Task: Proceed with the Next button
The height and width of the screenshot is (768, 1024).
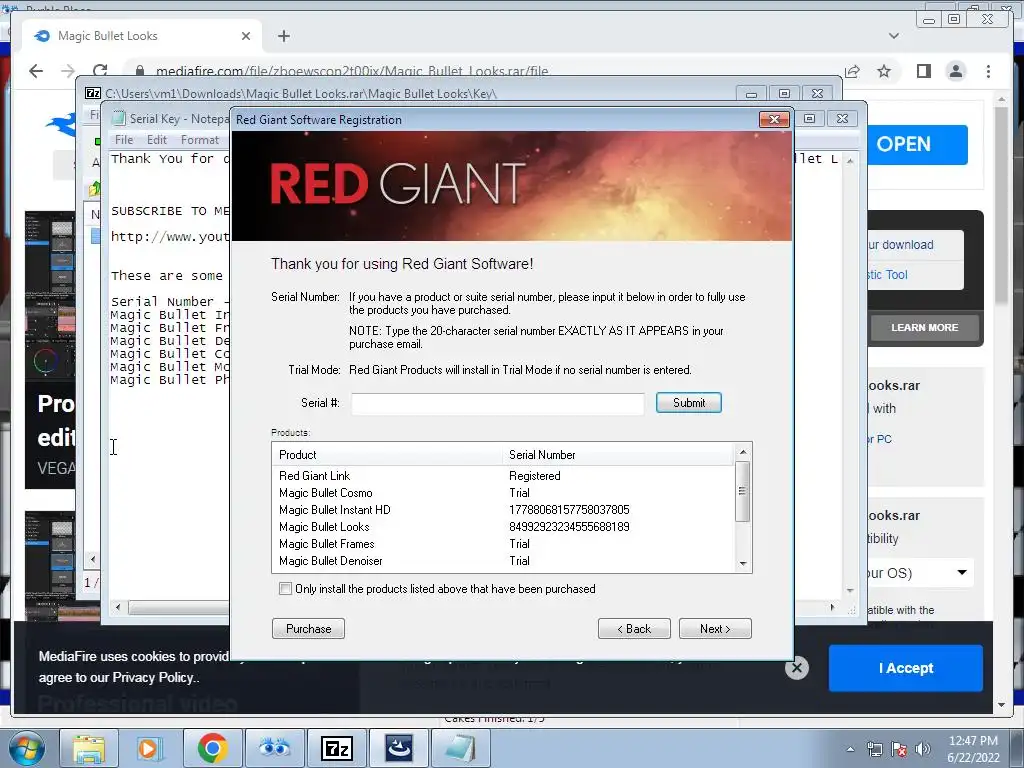Action: (715, 628)
